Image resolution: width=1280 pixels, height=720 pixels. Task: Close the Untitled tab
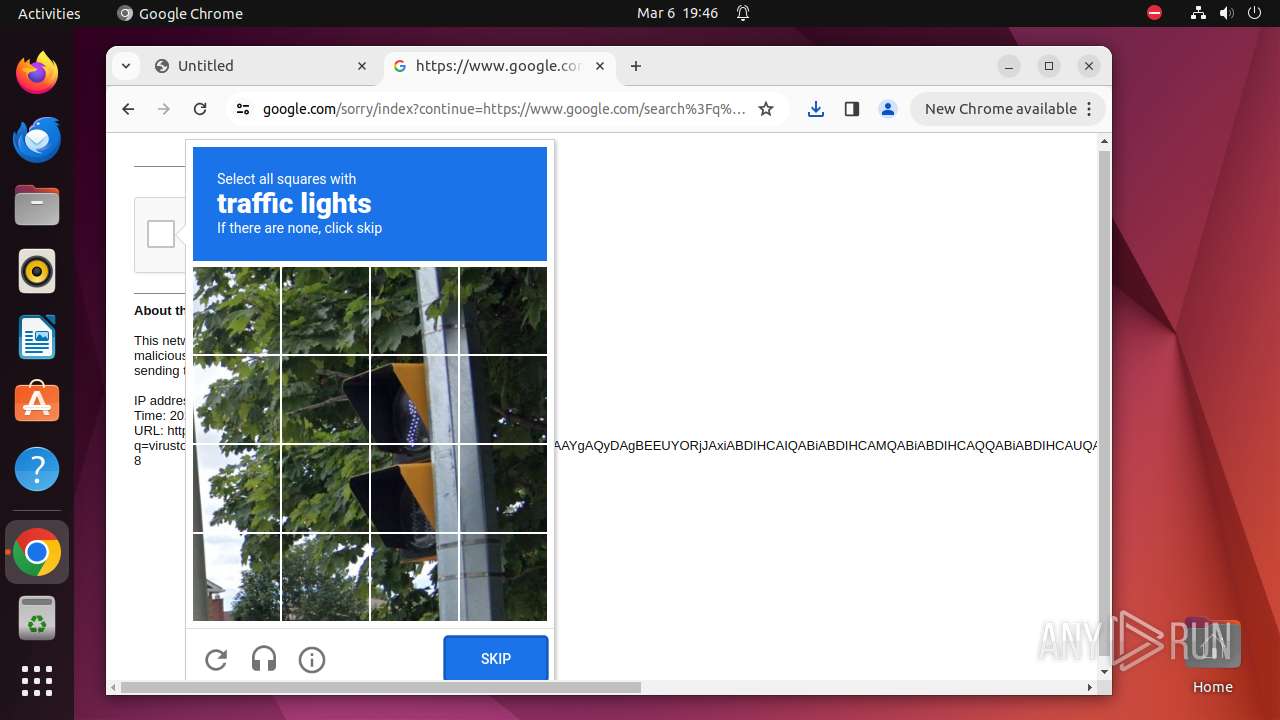coord(362,66)
